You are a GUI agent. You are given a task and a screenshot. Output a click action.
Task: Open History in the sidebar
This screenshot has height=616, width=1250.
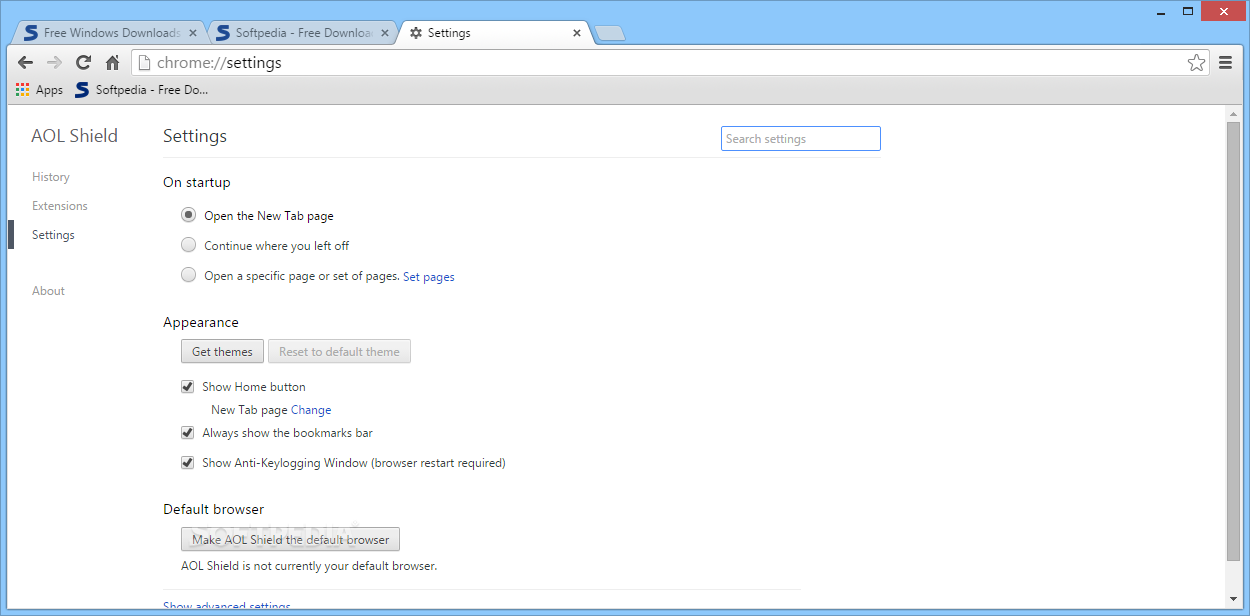pos(51,177)
